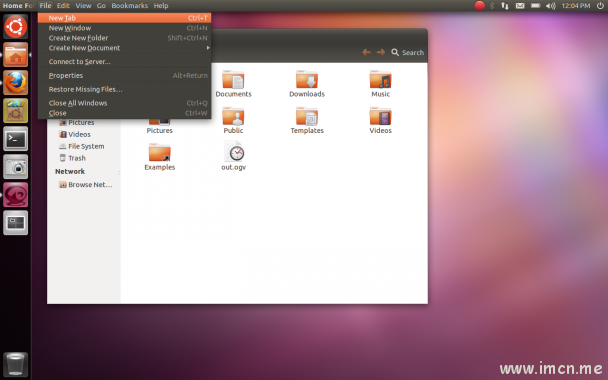Viewport: 608px width, 380px height.
Task: Choose Connect to Server menu entry
Action: pyautogui.click(x=124, y=62)
